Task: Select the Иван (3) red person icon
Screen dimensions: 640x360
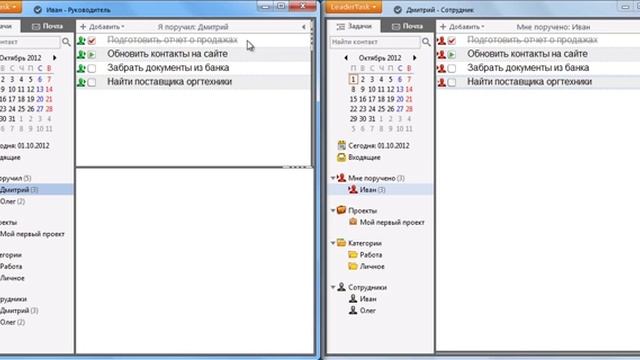Action: (x=353, y=189)
